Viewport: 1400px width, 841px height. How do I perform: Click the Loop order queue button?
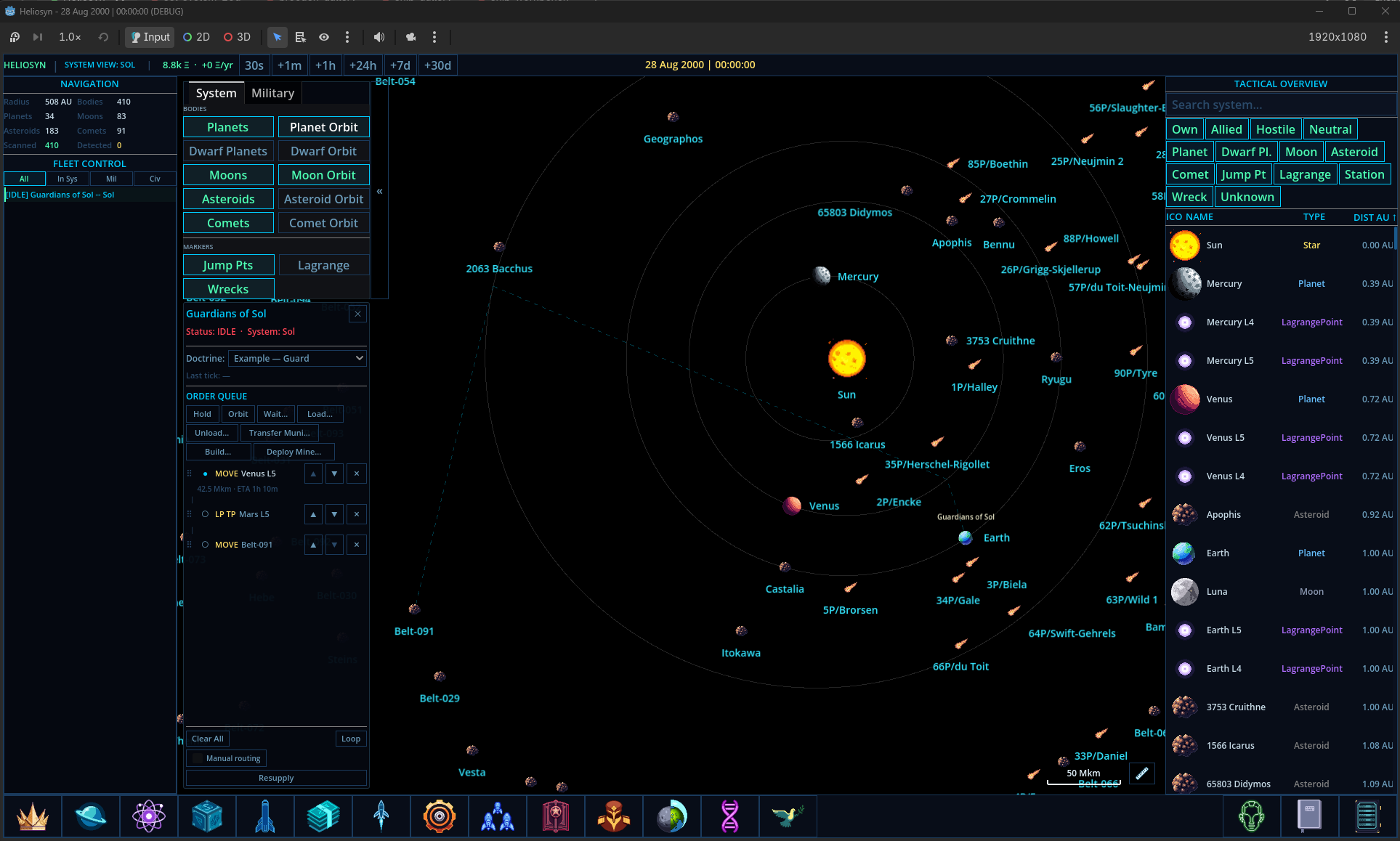point(351,739)
